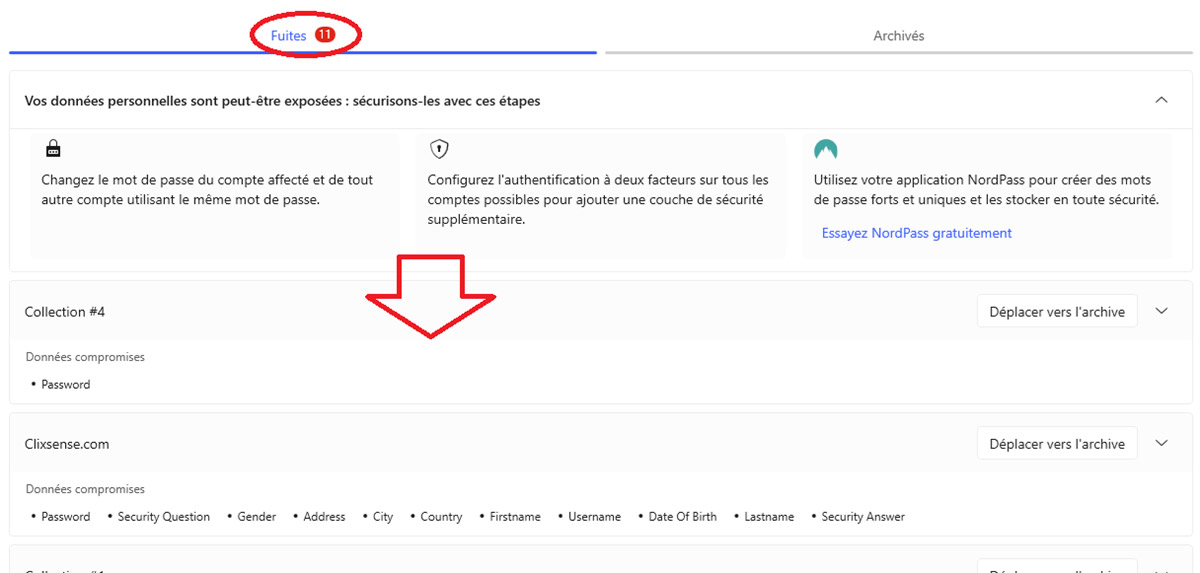Screen dimensions: 1200x573
Task: Open the Archivés tab
Action: click(898, 35)
